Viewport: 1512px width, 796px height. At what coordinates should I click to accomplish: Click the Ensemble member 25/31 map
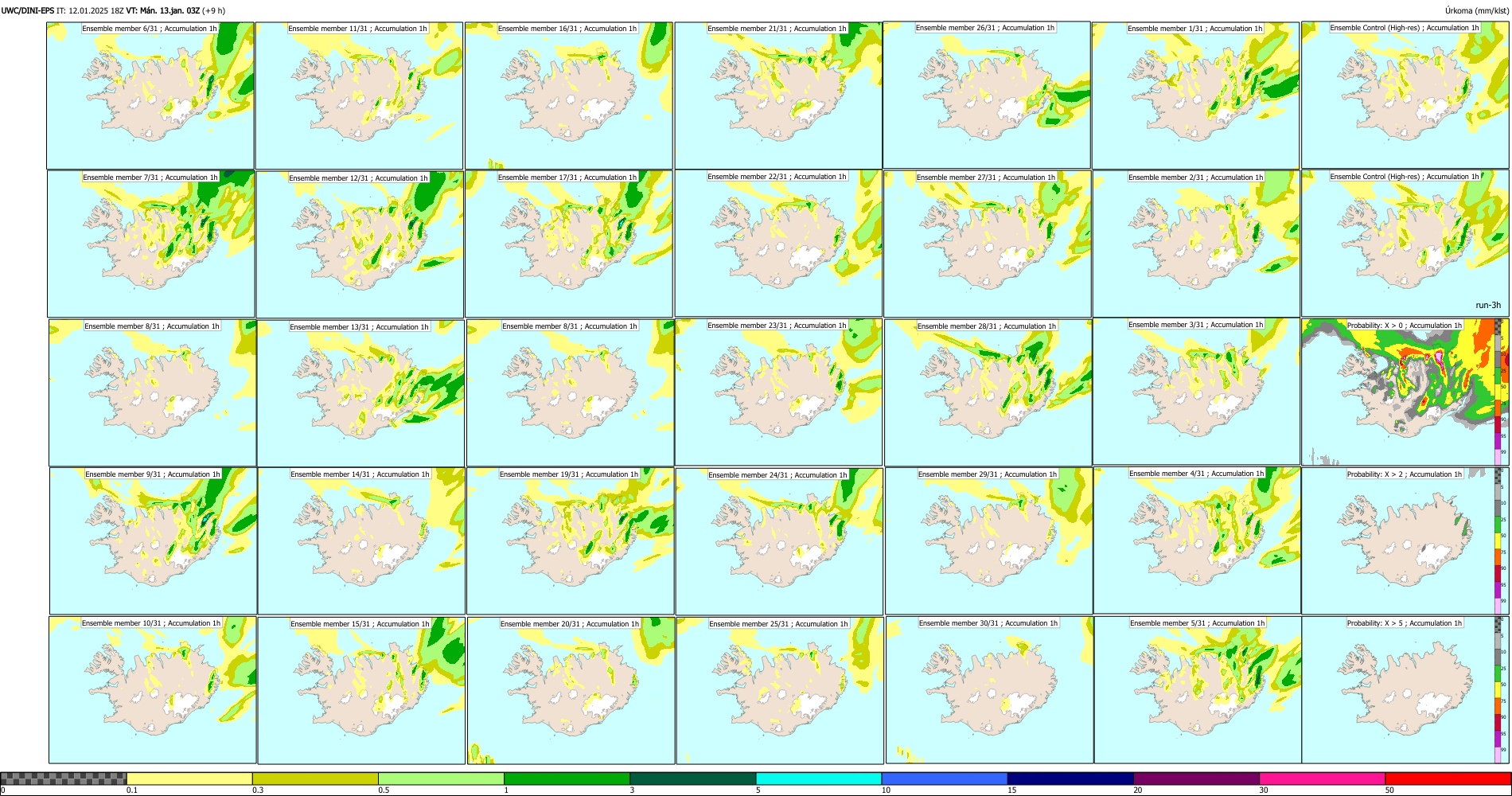click(780, 691)
